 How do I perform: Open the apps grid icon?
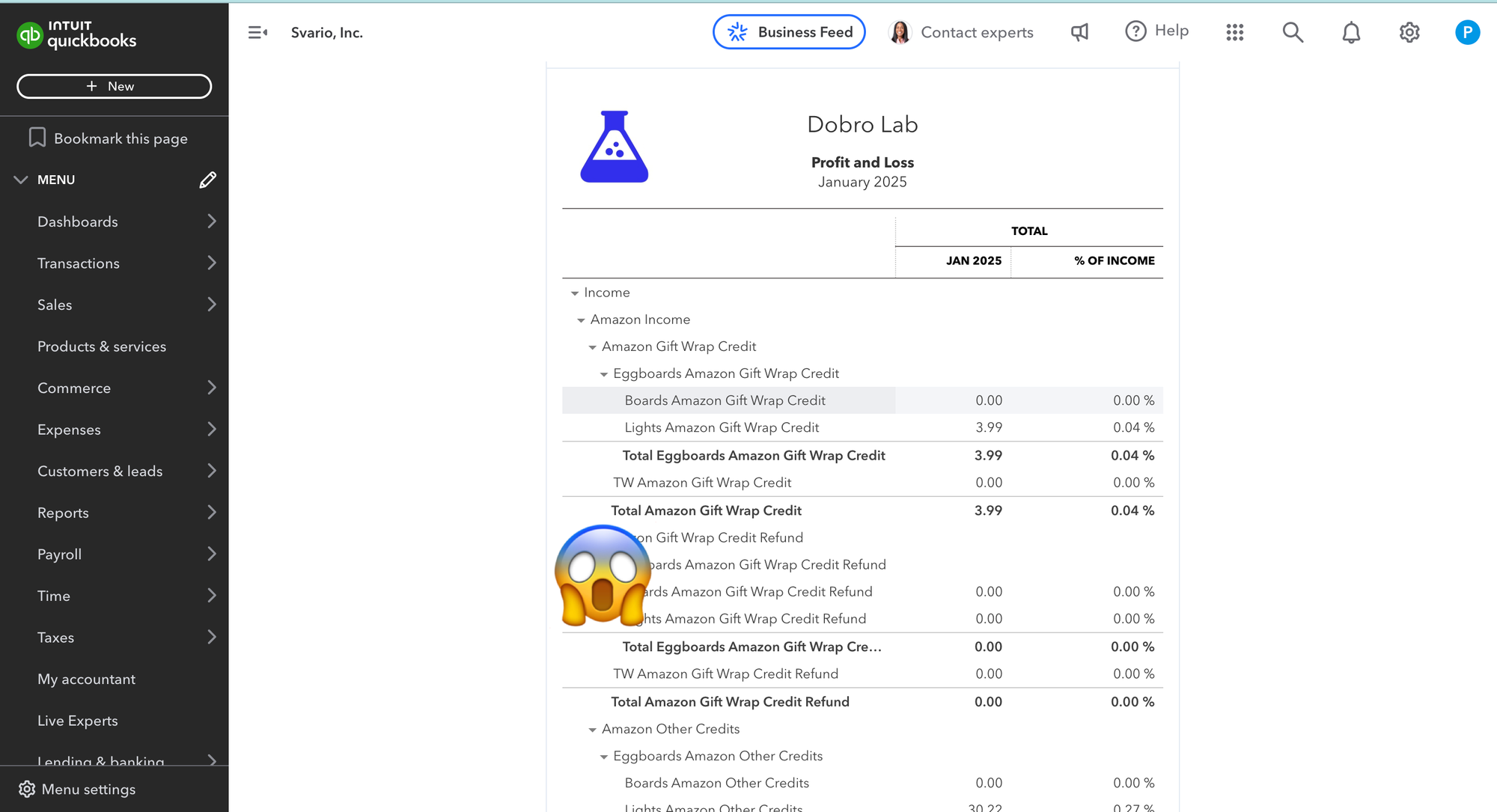click(x=1235, y=32)
